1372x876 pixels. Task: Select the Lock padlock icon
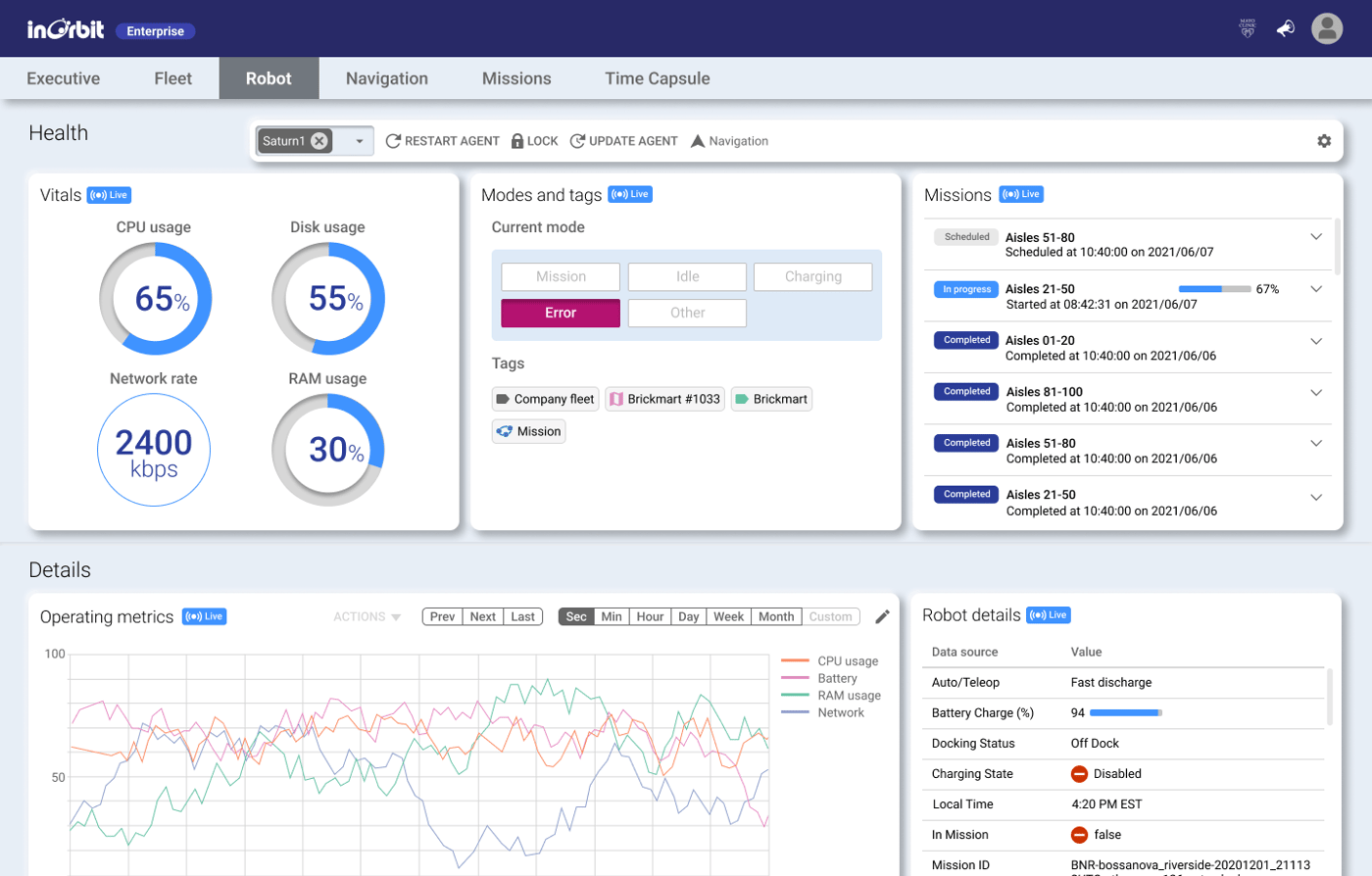516,140
